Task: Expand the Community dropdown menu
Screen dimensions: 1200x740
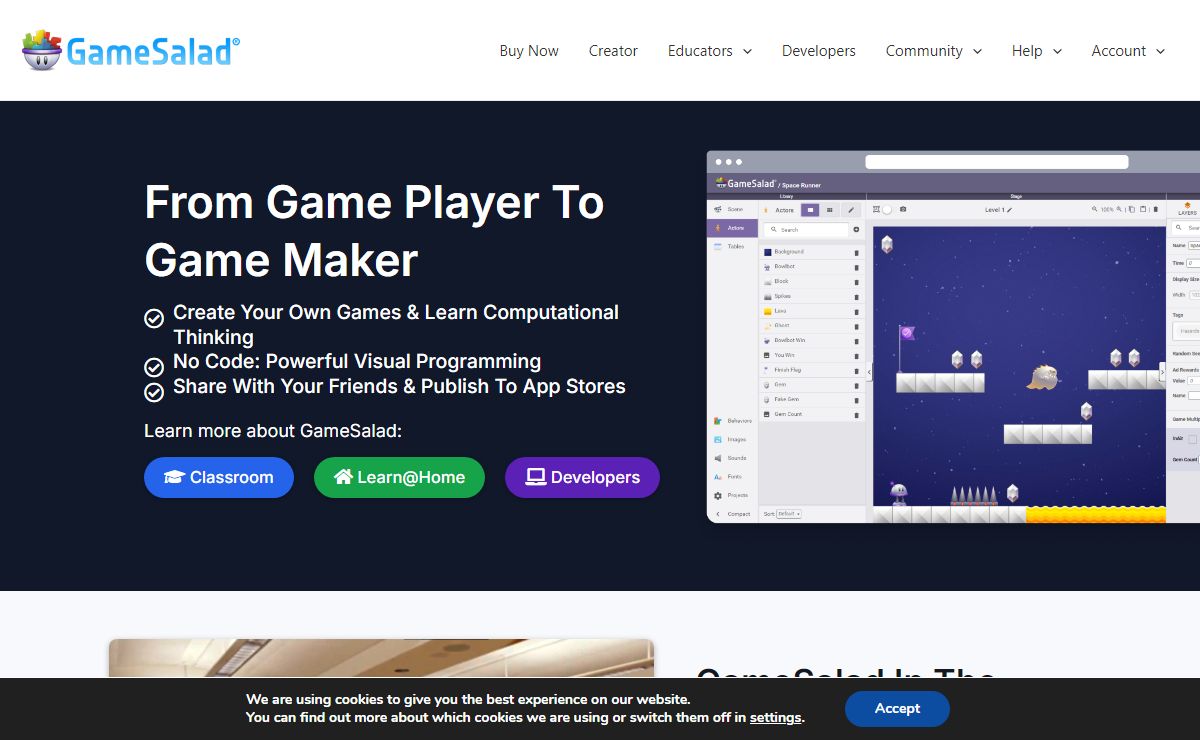Action: [x=934, y=51]
